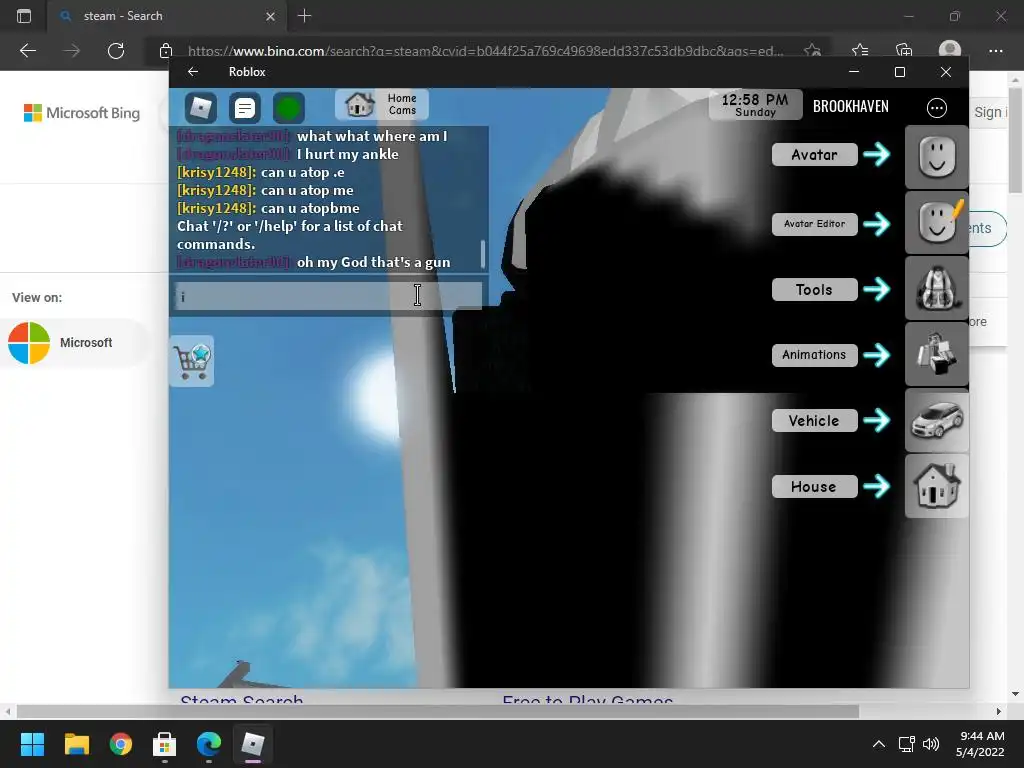The image size is (1024, 768).
Task: Add this page to favorites star
Action: [x=812, y=51]
